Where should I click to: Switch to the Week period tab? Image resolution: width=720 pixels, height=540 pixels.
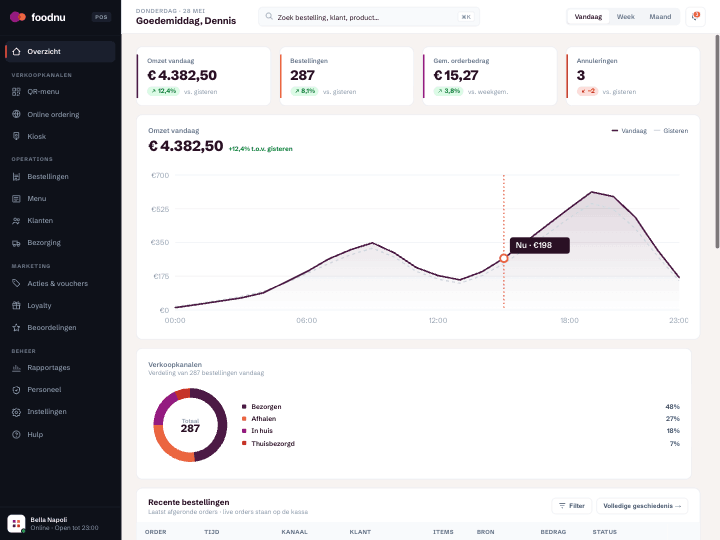625,17
